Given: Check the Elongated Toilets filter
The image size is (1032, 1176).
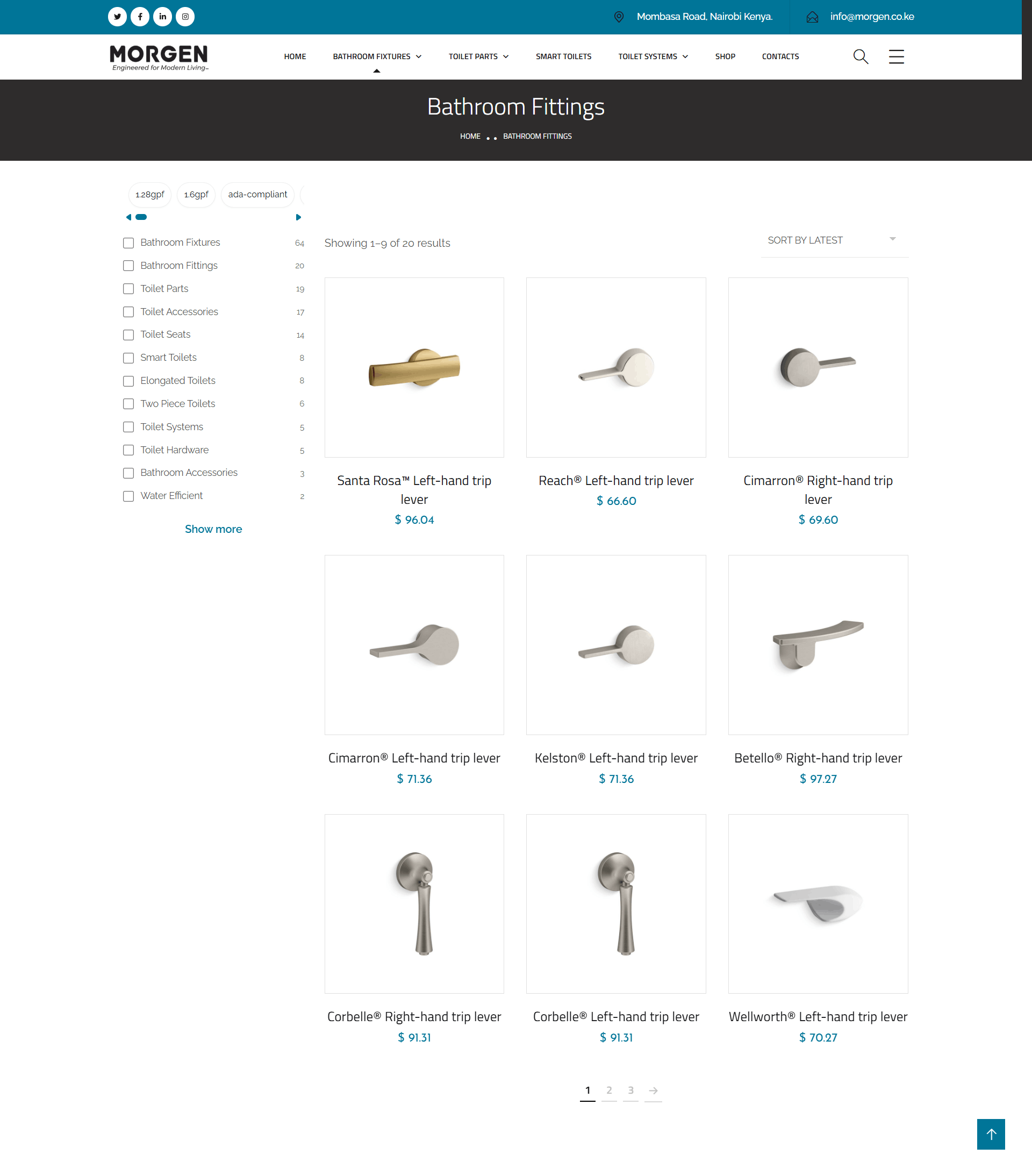Looking at the screenshot, I should (x=128, y=381).
